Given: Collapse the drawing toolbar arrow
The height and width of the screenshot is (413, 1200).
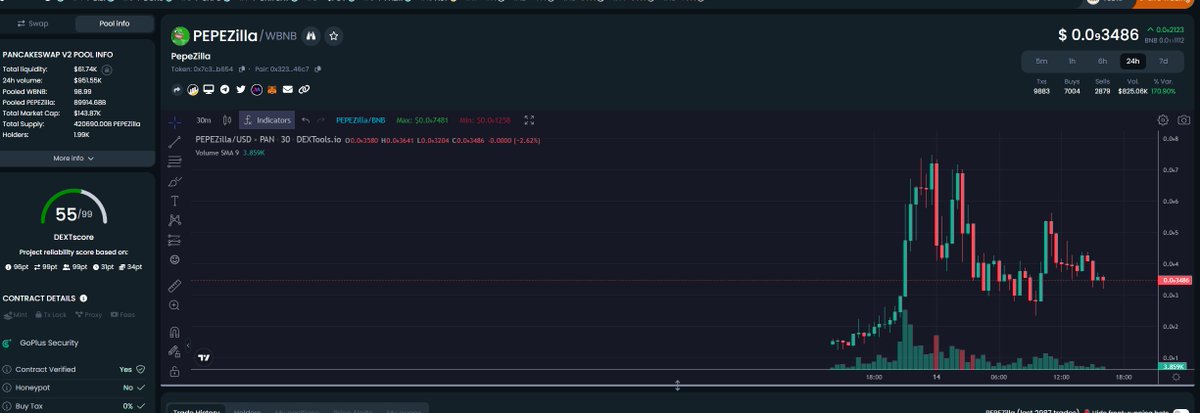Looking at the screenshot, I should click(x=188, y=346).
